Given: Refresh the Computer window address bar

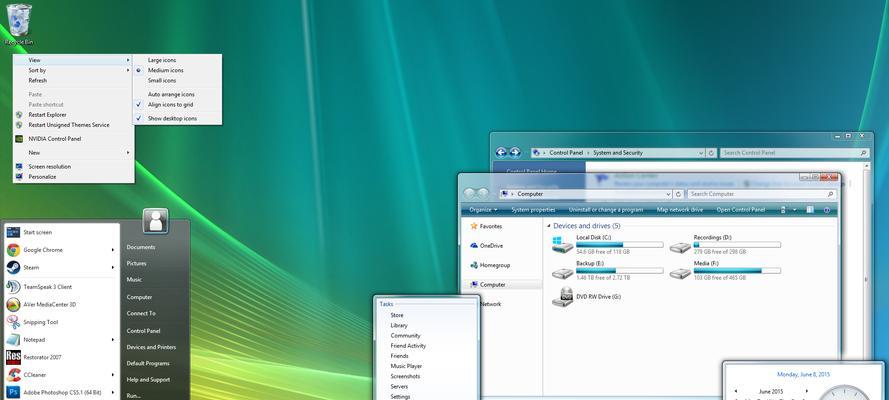Looking at the screenshot, I should (679, 194).
